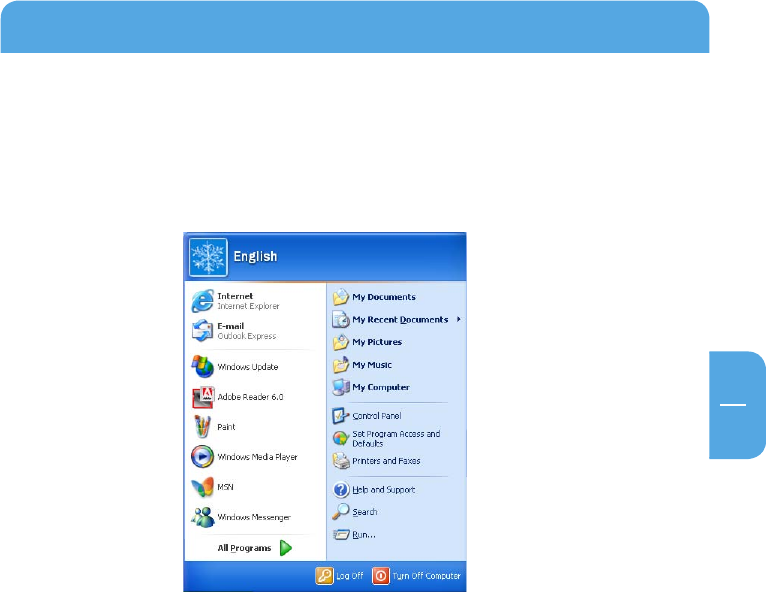
Task: Open Printers and Faxes icon
Action: click(x=340, y=461)
